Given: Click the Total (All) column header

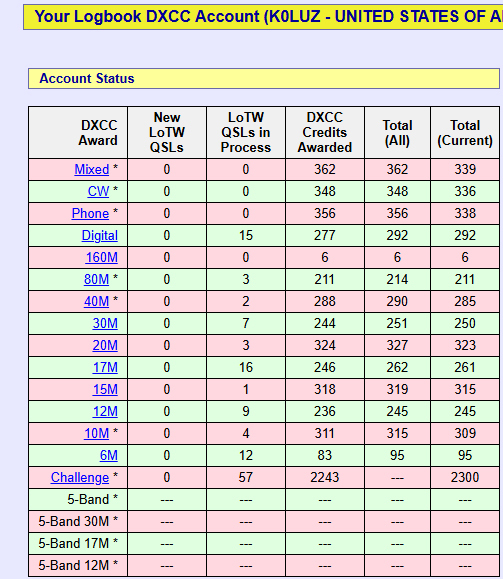Looking at the screenshot, I should point(397,133).
